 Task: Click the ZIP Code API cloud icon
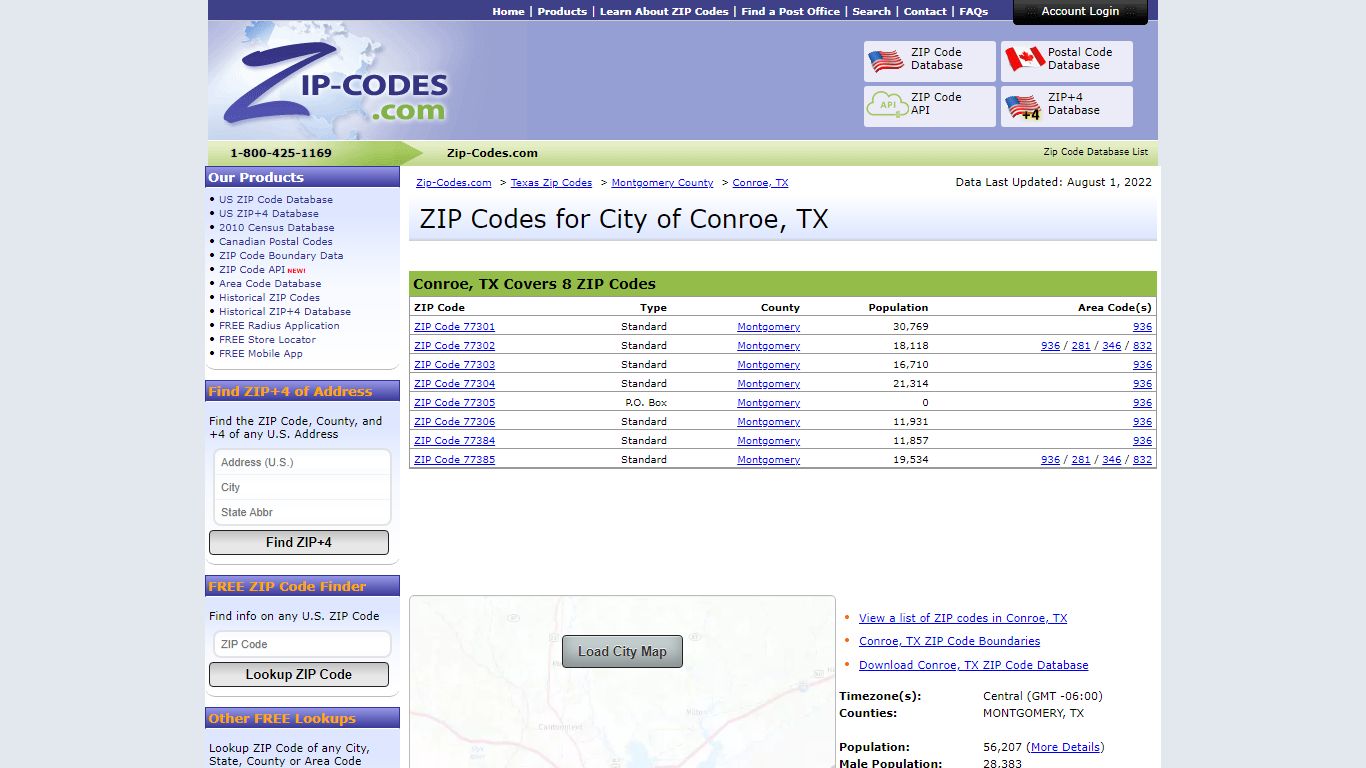click(x=886, y=104)
